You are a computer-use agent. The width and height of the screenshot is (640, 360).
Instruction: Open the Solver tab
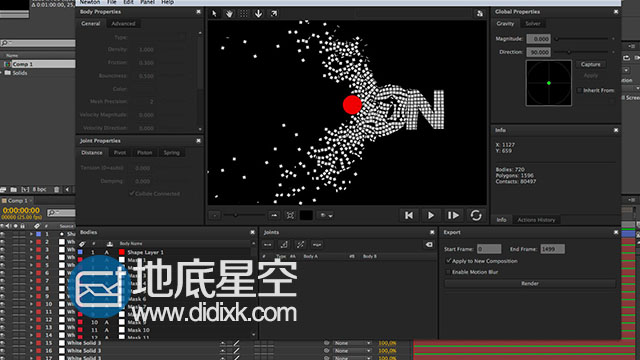[x=533, y=24]
